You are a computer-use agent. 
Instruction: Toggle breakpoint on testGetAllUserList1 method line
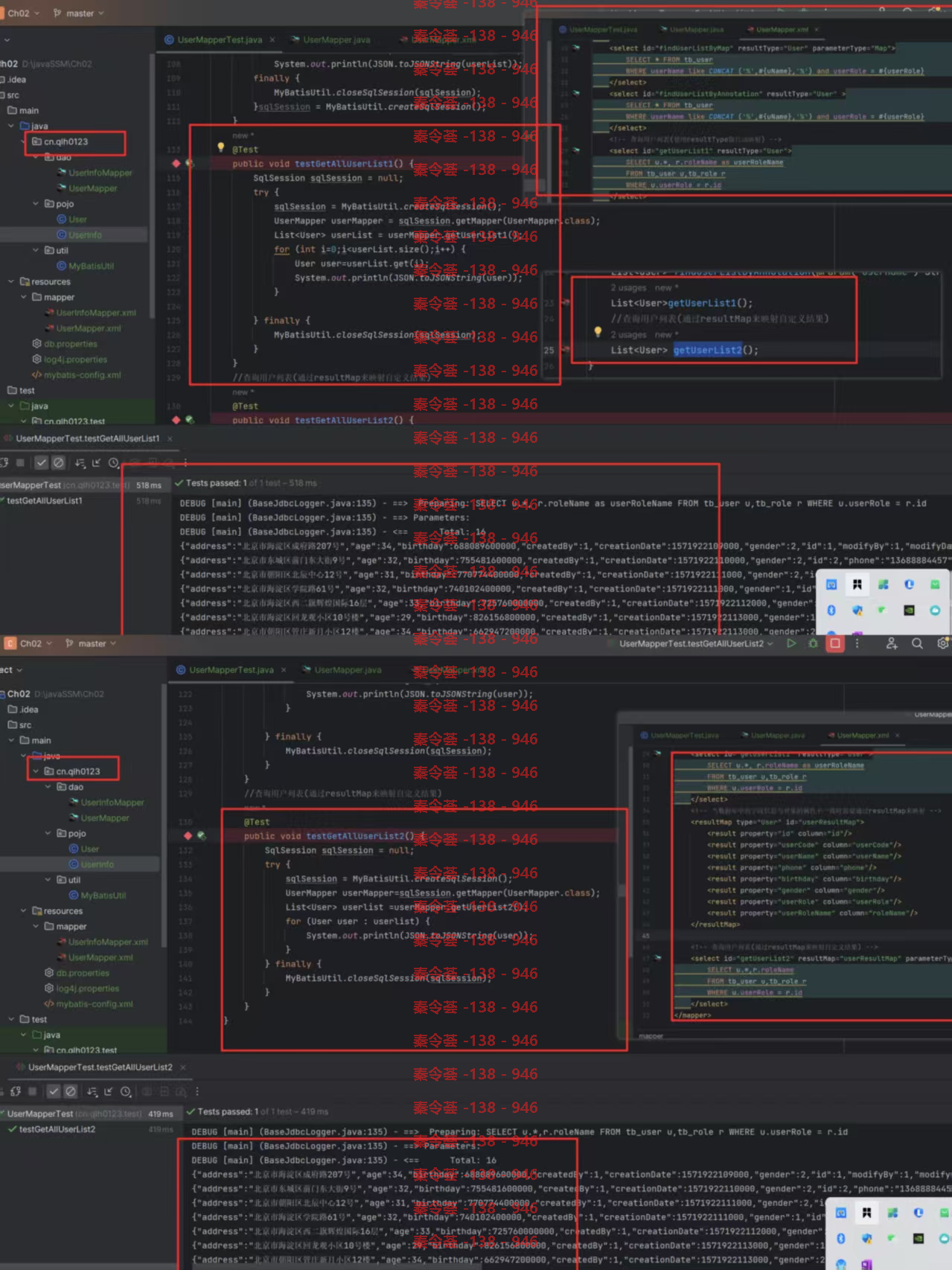(176, 164)
